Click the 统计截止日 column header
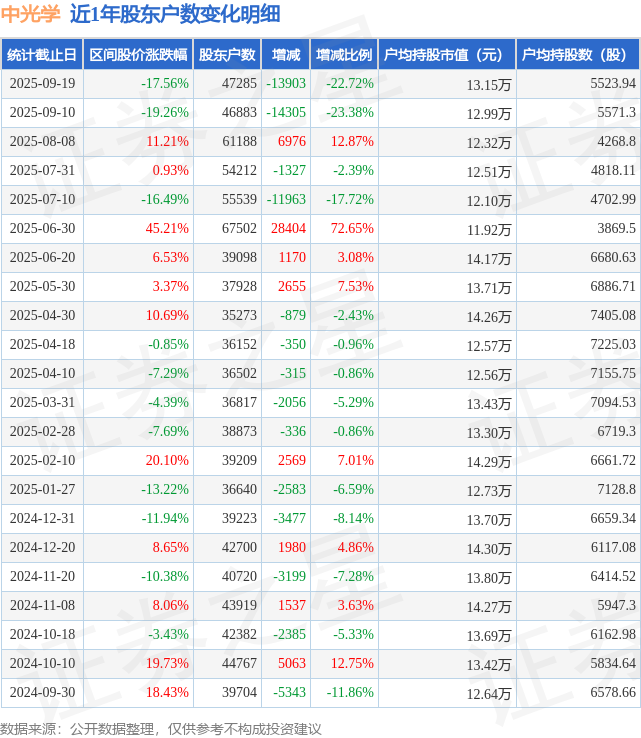This screenshot has height=738, width=641. click(x=41, y=55)
